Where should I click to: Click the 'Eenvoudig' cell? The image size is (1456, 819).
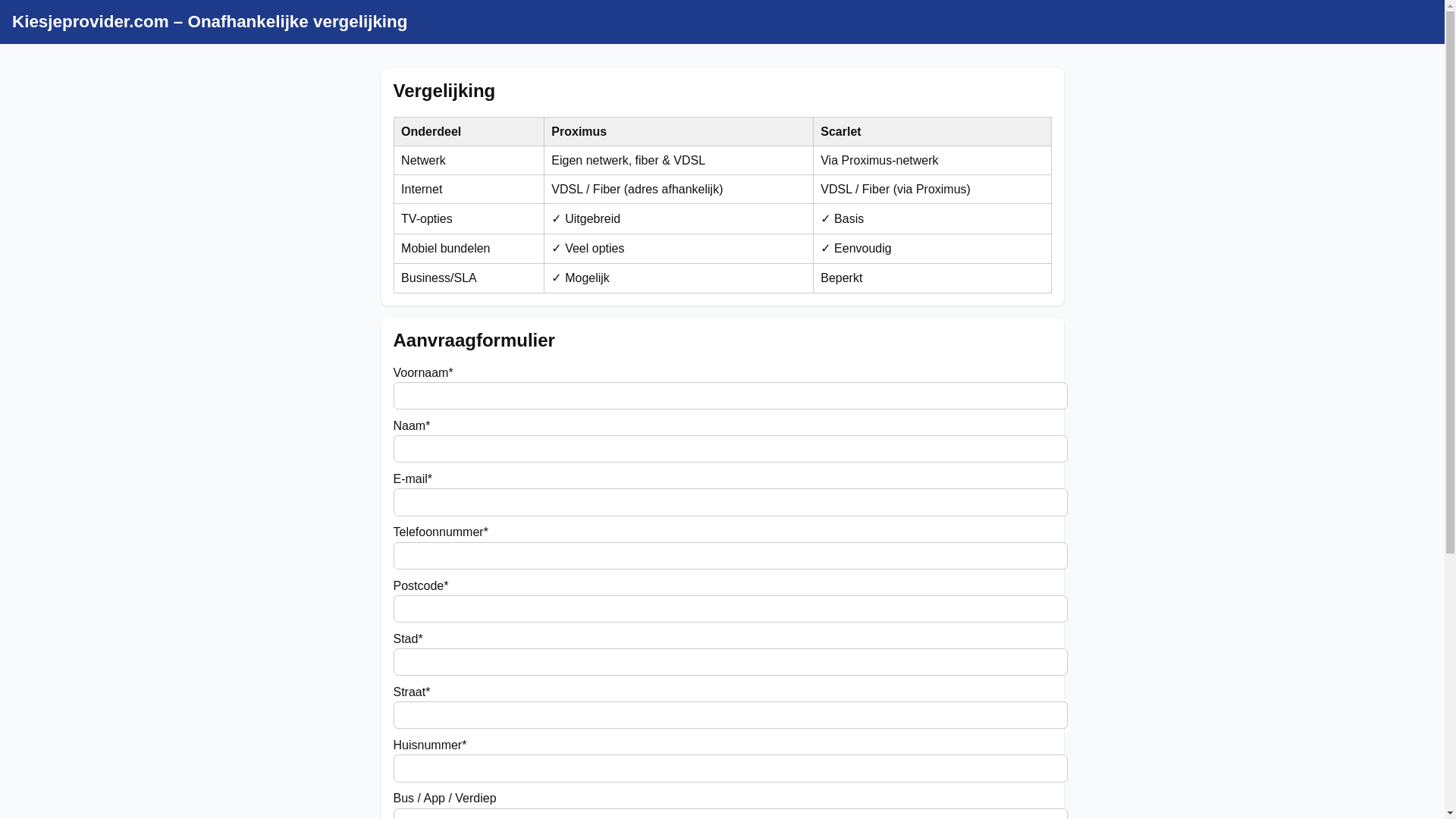tap(932, 249)
